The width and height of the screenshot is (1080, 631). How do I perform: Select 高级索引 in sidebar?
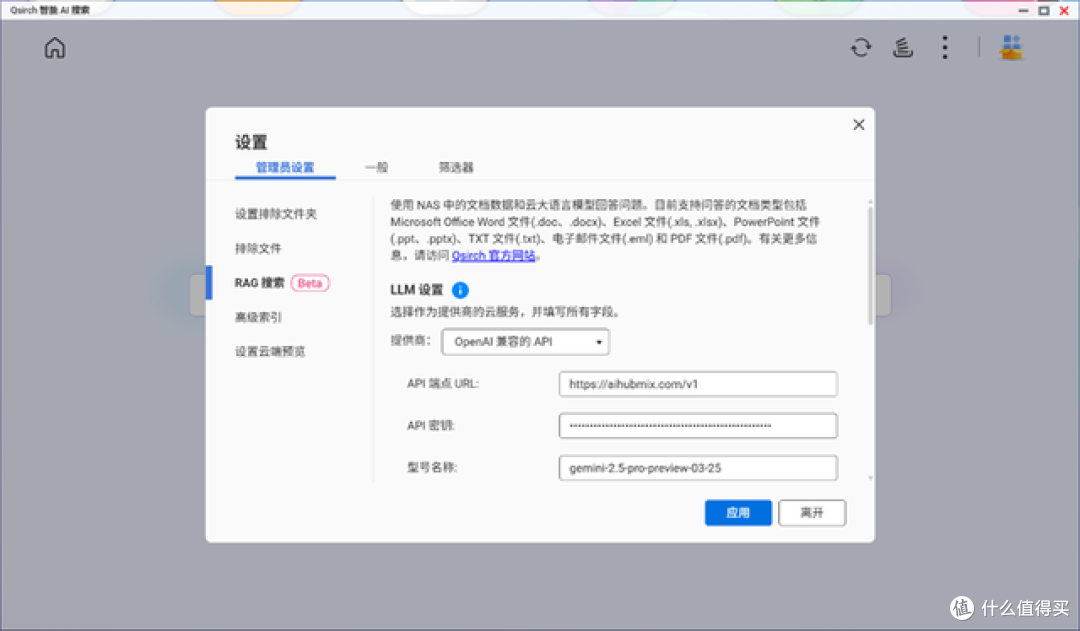258,317
